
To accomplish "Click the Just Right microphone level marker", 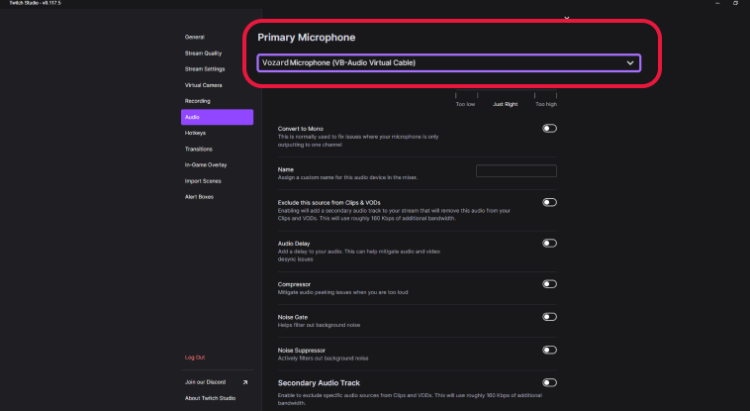I will click(x=505, y=103).
